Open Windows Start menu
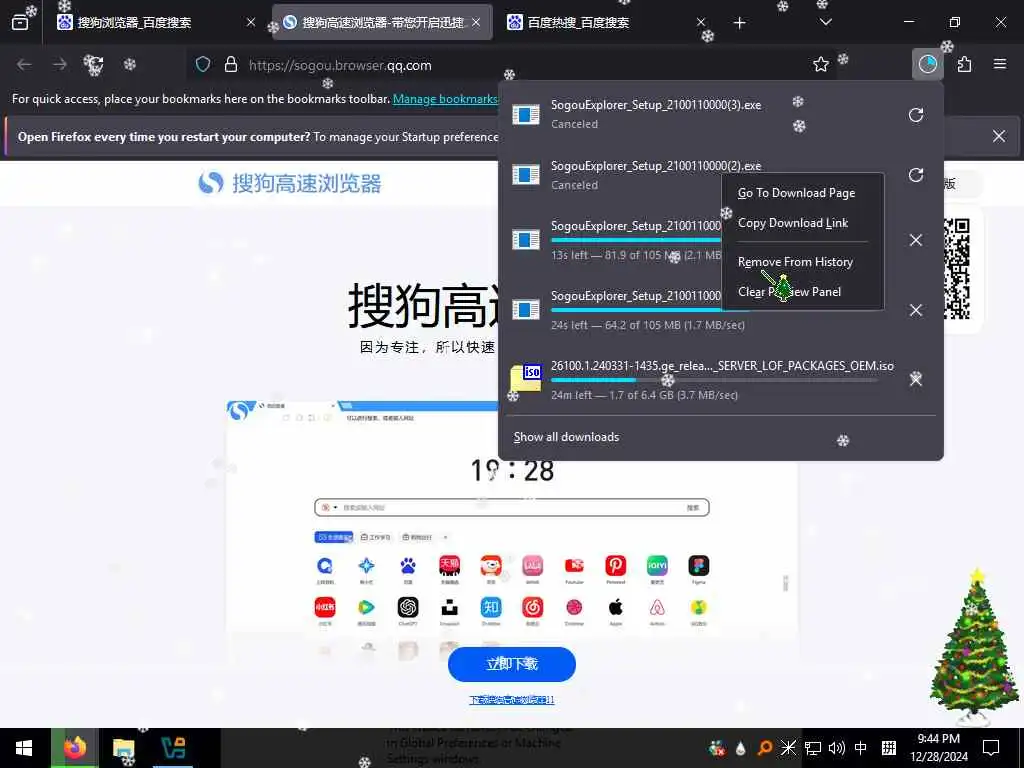 (24, 748)
